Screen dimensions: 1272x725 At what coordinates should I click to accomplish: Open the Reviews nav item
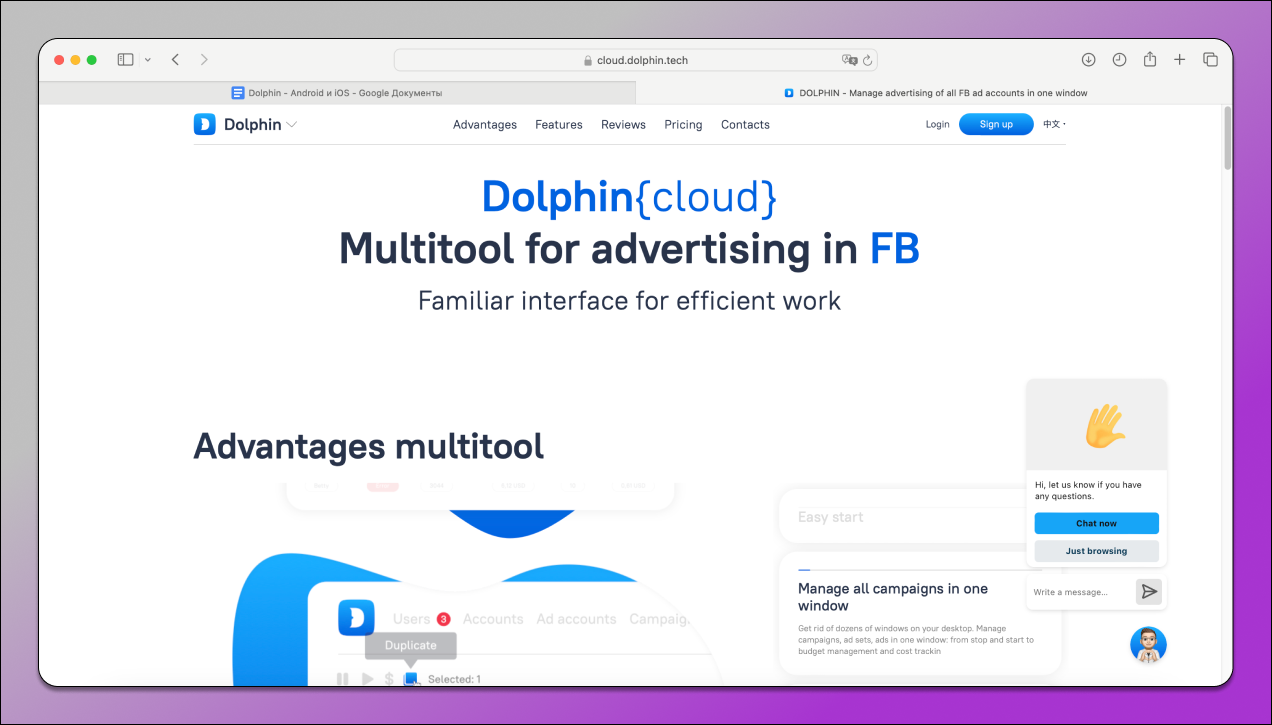(623, 125)
